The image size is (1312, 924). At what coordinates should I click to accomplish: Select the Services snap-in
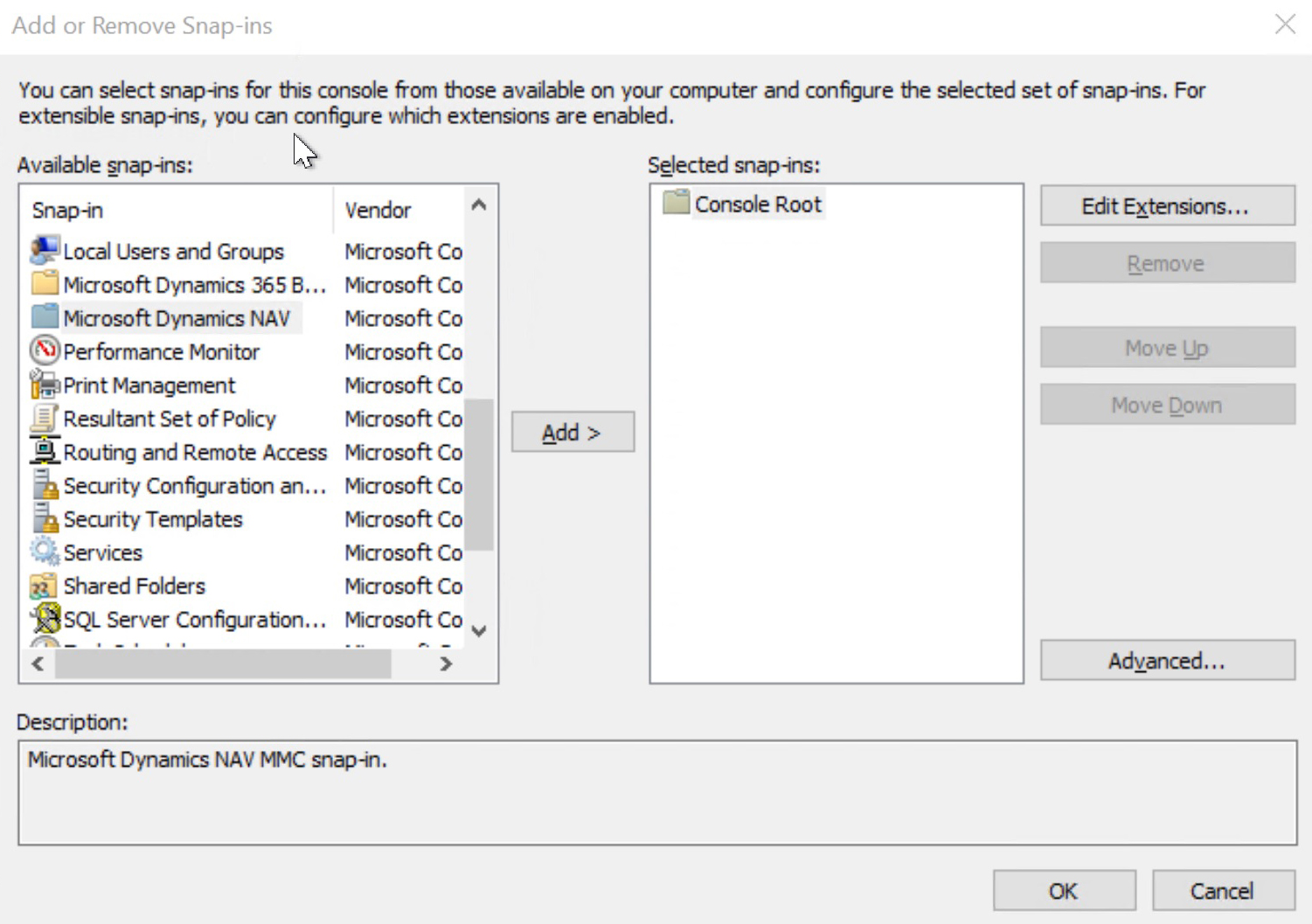pyautogui.click(x=103, y=552)
